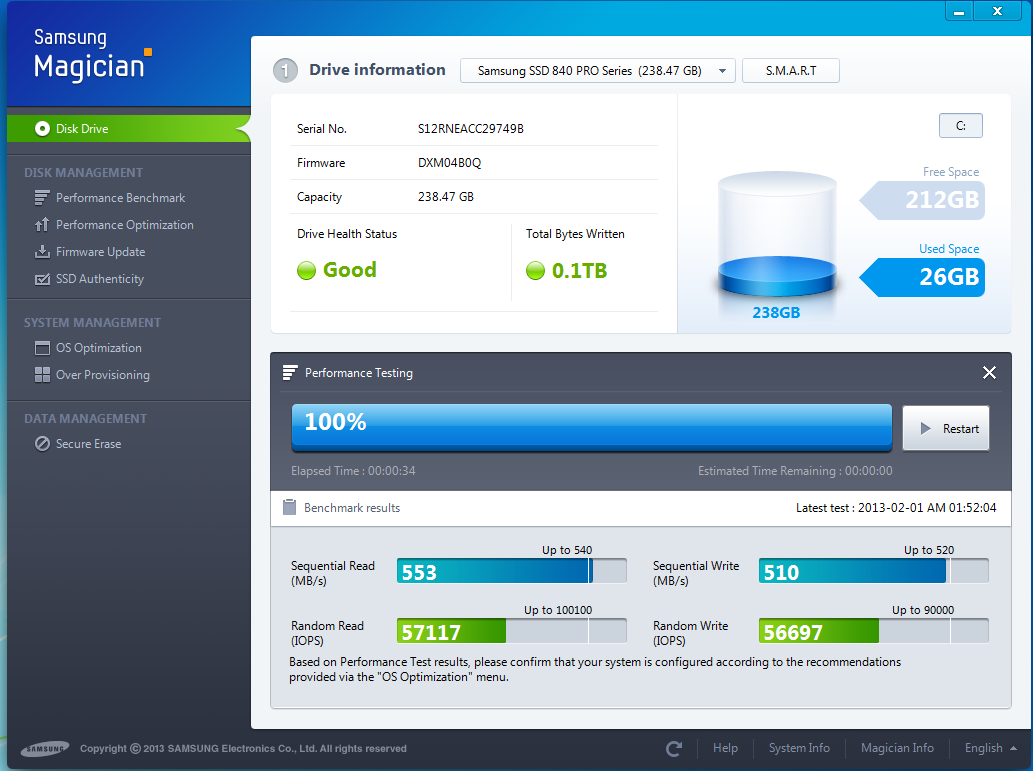
Task: Click the 100% benchmark progress bar
Action: tap(591, 428)
